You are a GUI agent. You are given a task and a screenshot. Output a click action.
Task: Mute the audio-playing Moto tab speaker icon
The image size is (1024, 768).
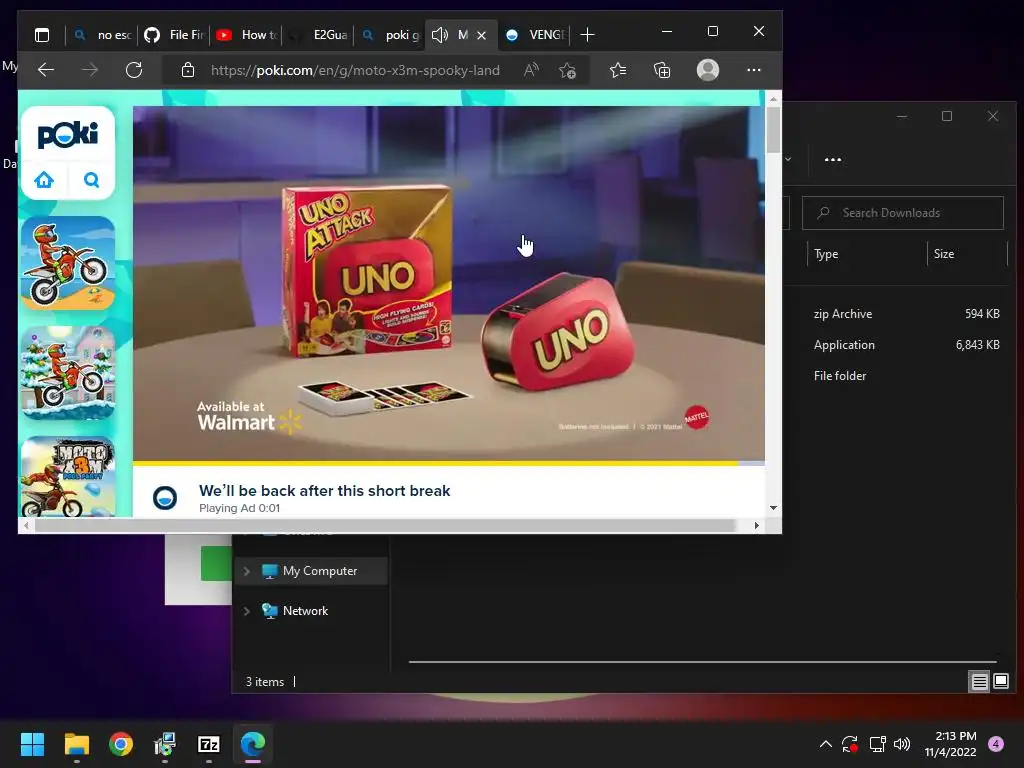click(x=440, y=35)
